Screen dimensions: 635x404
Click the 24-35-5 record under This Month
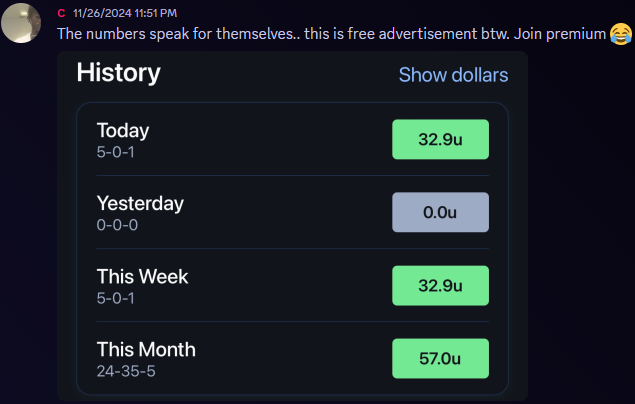tap(126, 371)
